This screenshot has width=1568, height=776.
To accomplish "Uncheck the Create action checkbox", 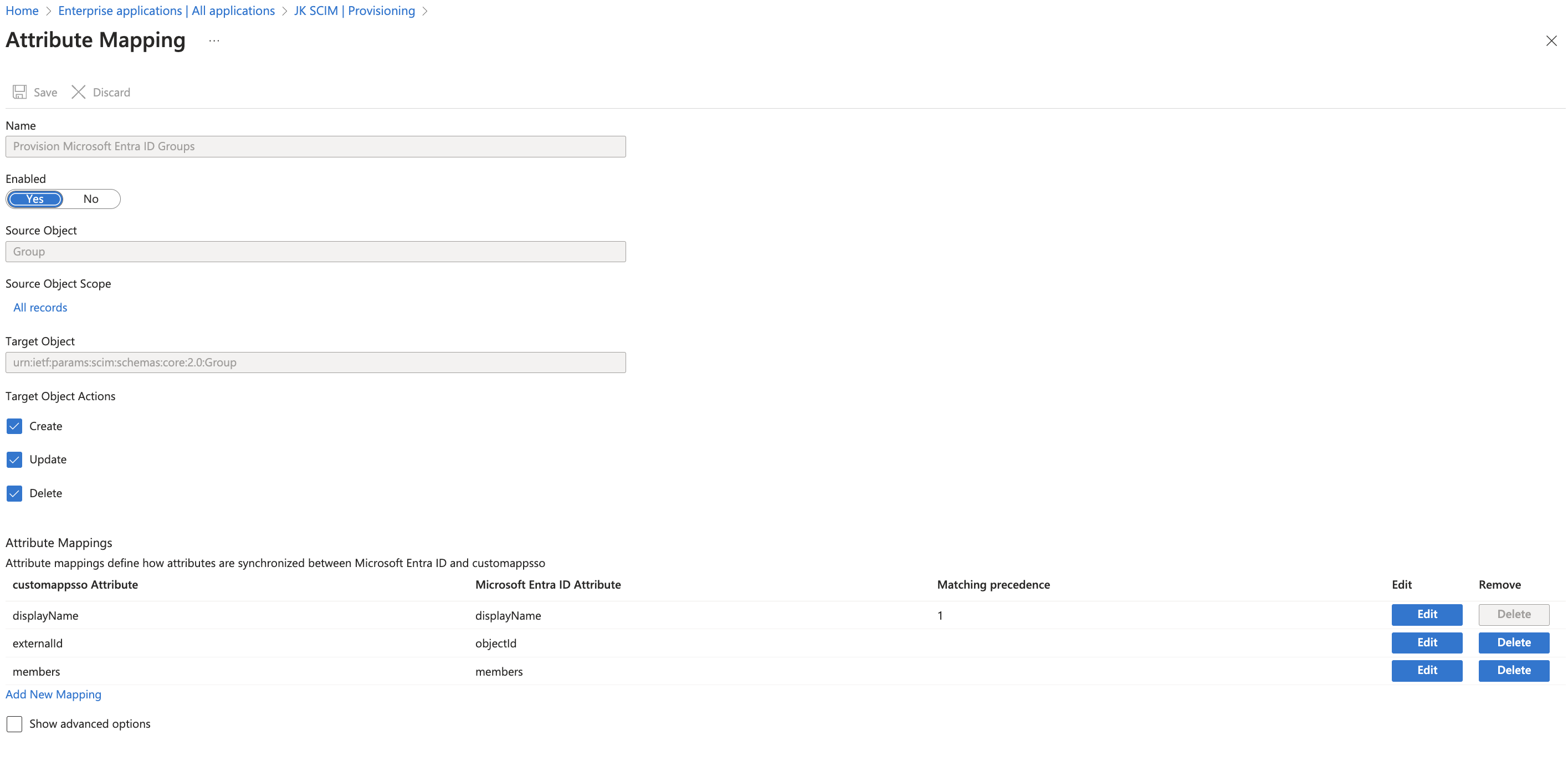I will pos(14,426).
